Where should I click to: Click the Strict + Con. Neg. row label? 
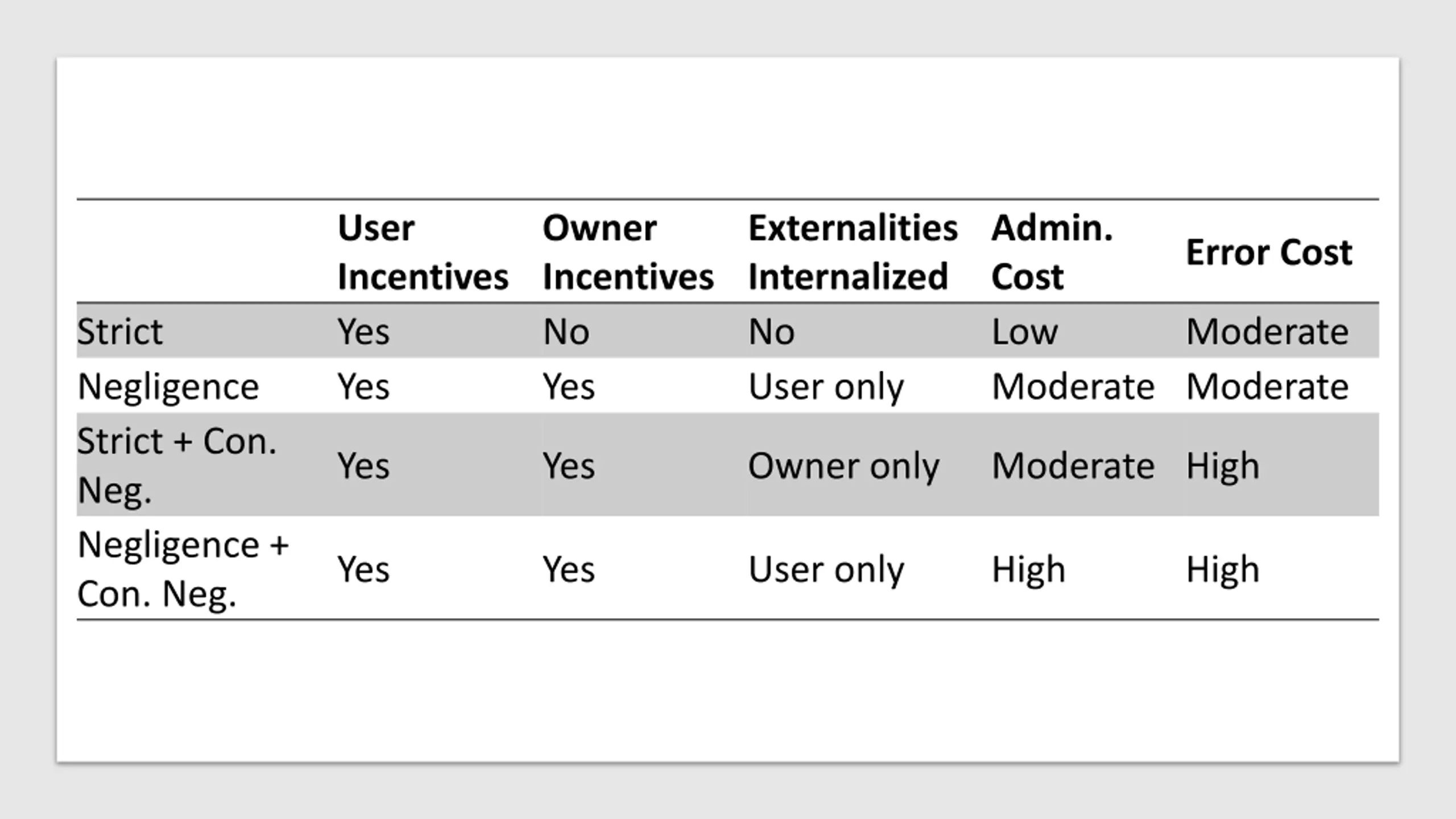click(176, 465)
